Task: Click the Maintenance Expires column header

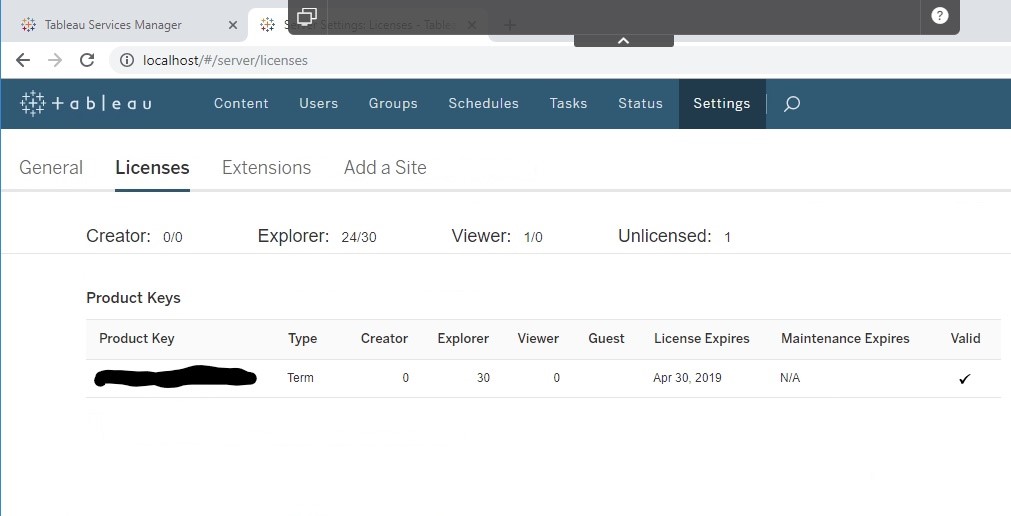Action: tap(845, 339)
